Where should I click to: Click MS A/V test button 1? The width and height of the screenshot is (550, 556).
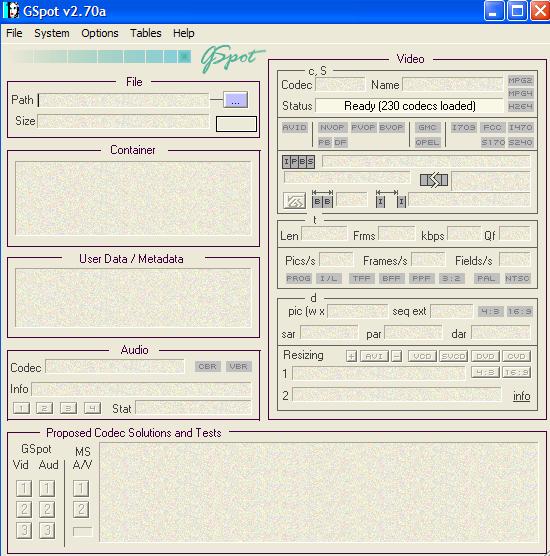point(81,488)
